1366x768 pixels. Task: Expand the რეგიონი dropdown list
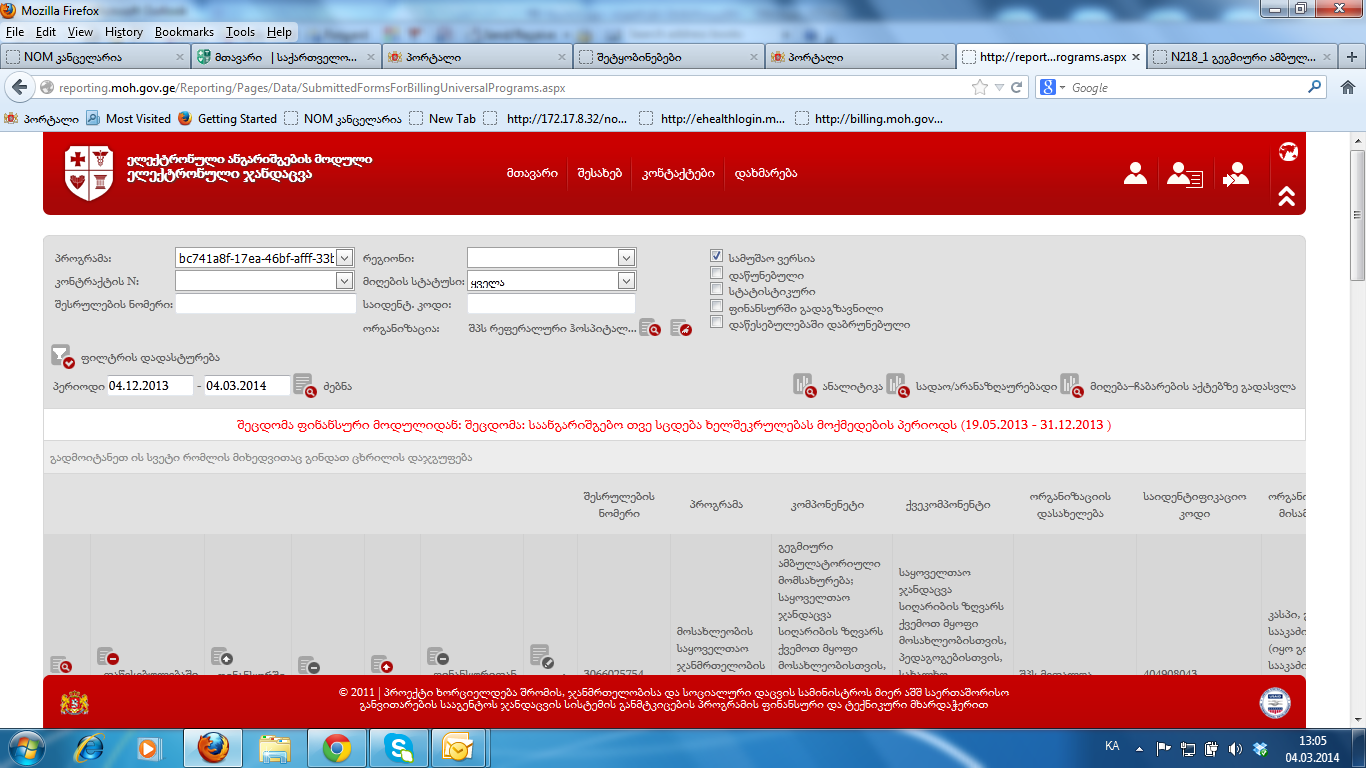(626, 258)
